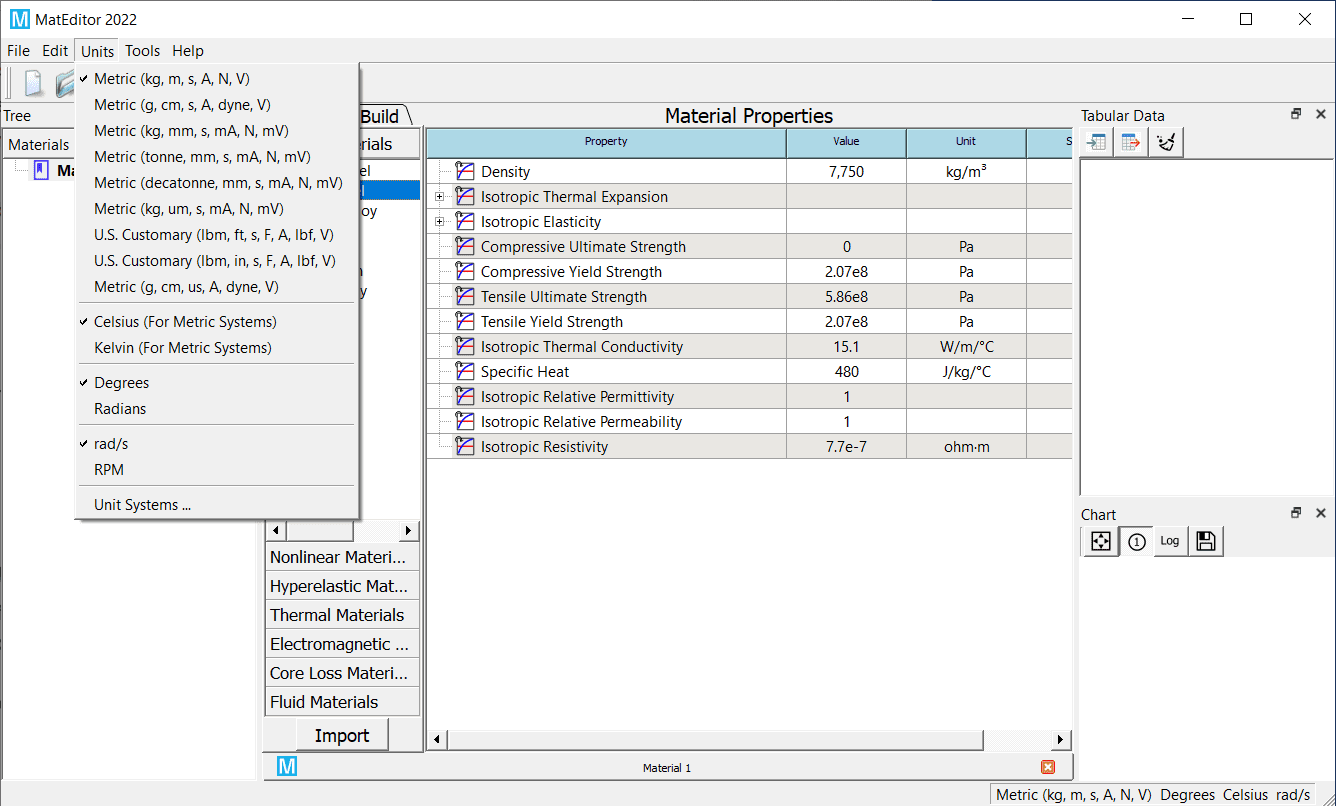
Task: Click the Isotropic Resistivity property icon
Action: [x=465, y=446]
